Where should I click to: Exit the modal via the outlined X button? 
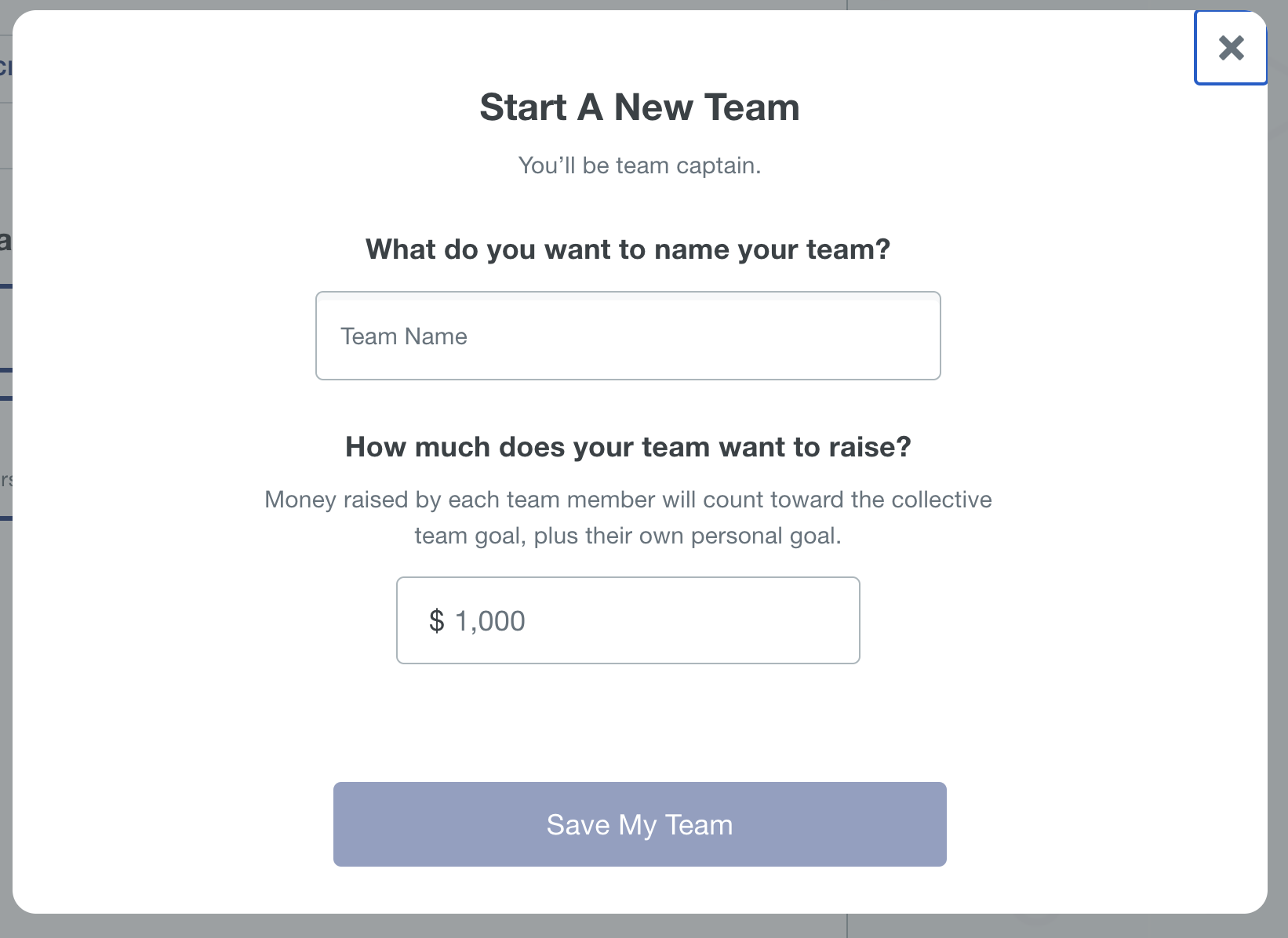[1230, 48]
